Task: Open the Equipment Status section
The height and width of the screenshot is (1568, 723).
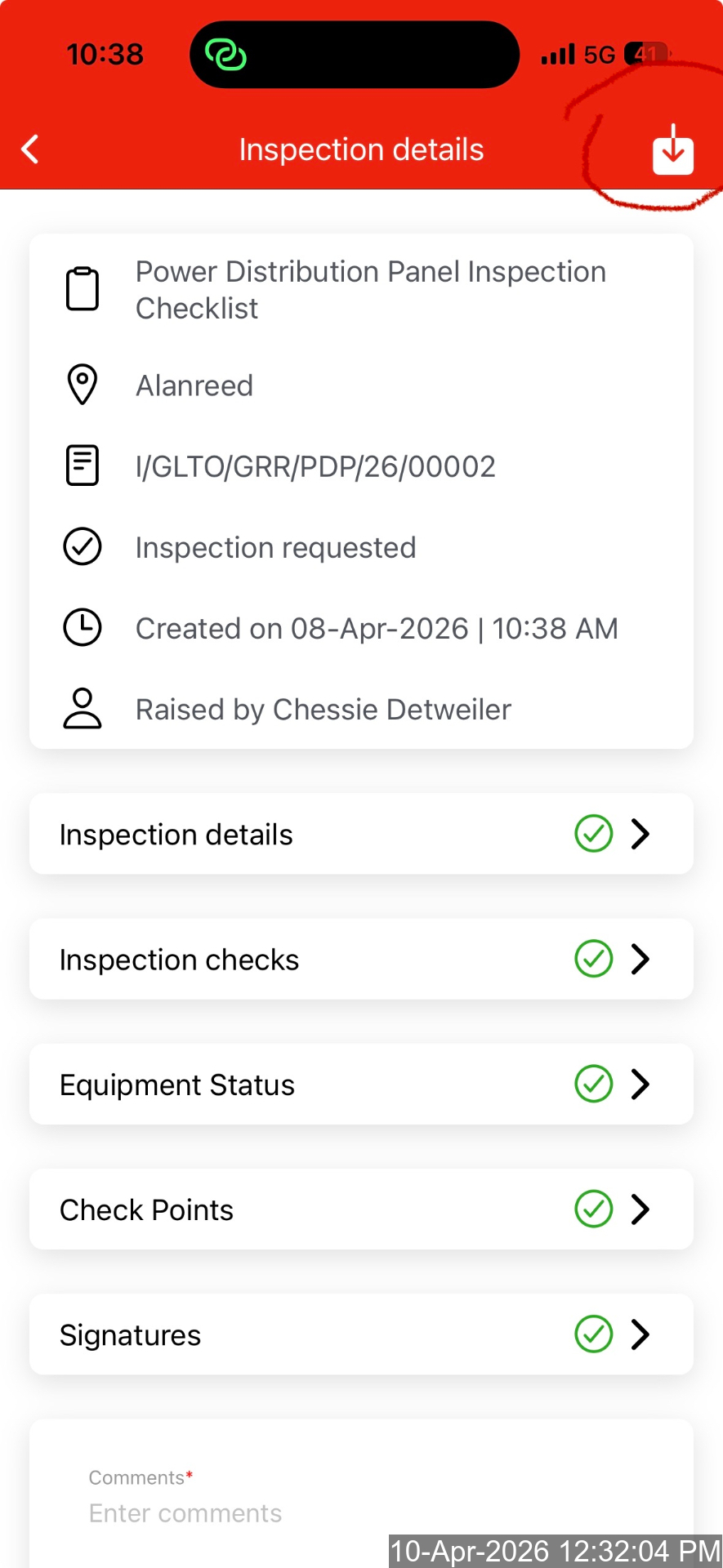Action: (177, 1085)
